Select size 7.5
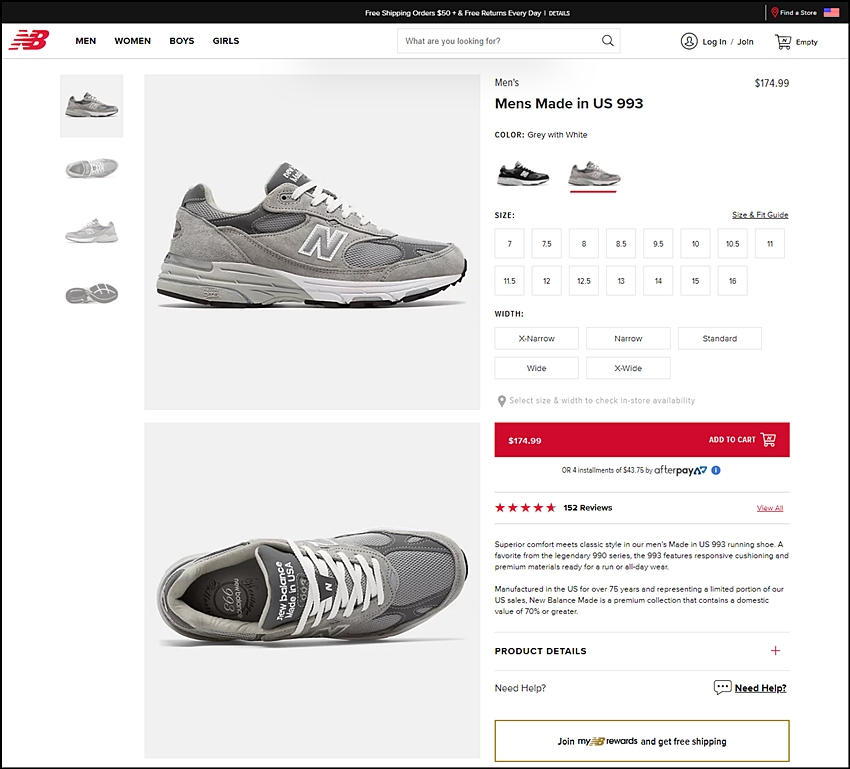850x769 pixels. [546, 244]
